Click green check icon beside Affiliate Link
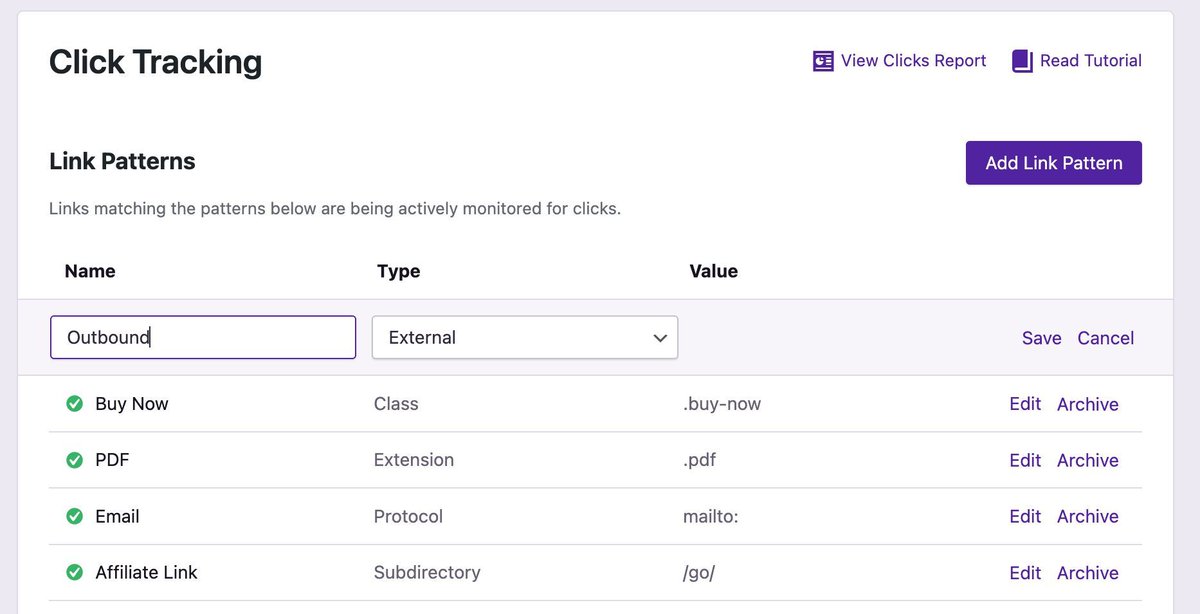This screenshot has height=614, width=1200. [74, 573]
